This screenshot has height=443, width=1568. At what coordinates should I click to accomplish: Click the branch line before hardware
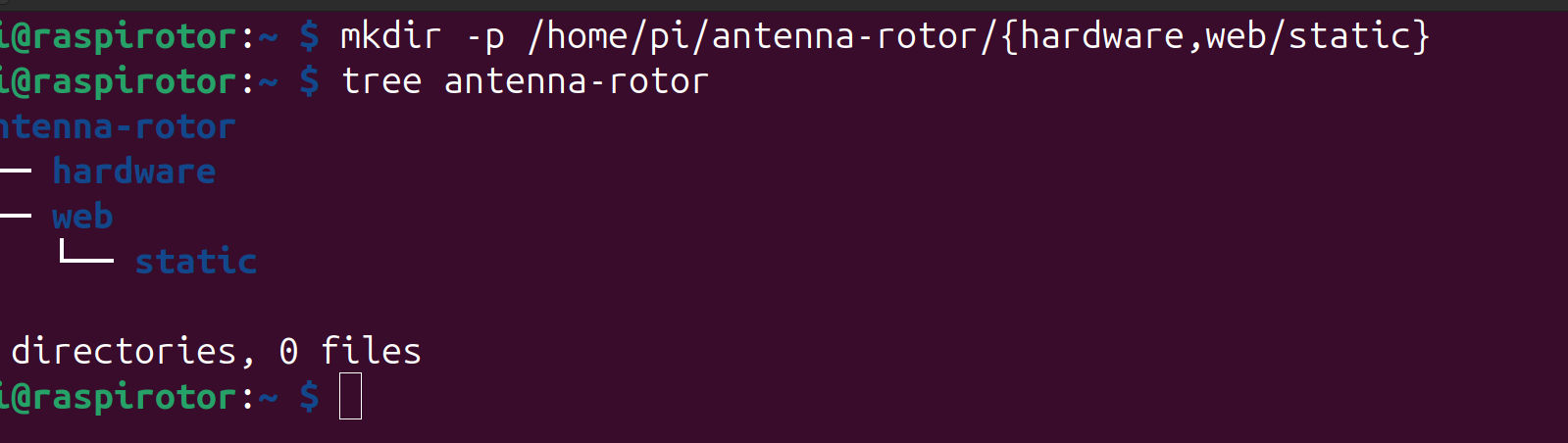[x=16, y=171]
